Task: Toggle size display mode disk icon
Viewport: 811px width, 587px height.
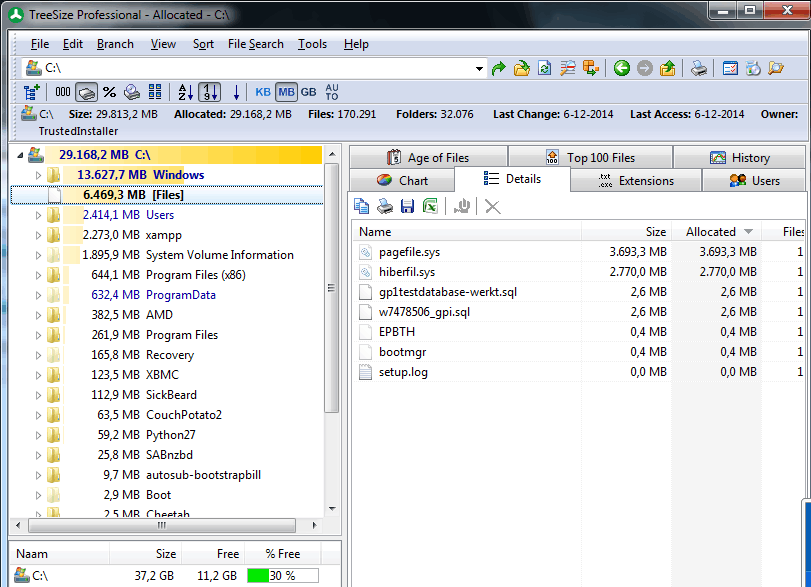Action: click(132, 92)
